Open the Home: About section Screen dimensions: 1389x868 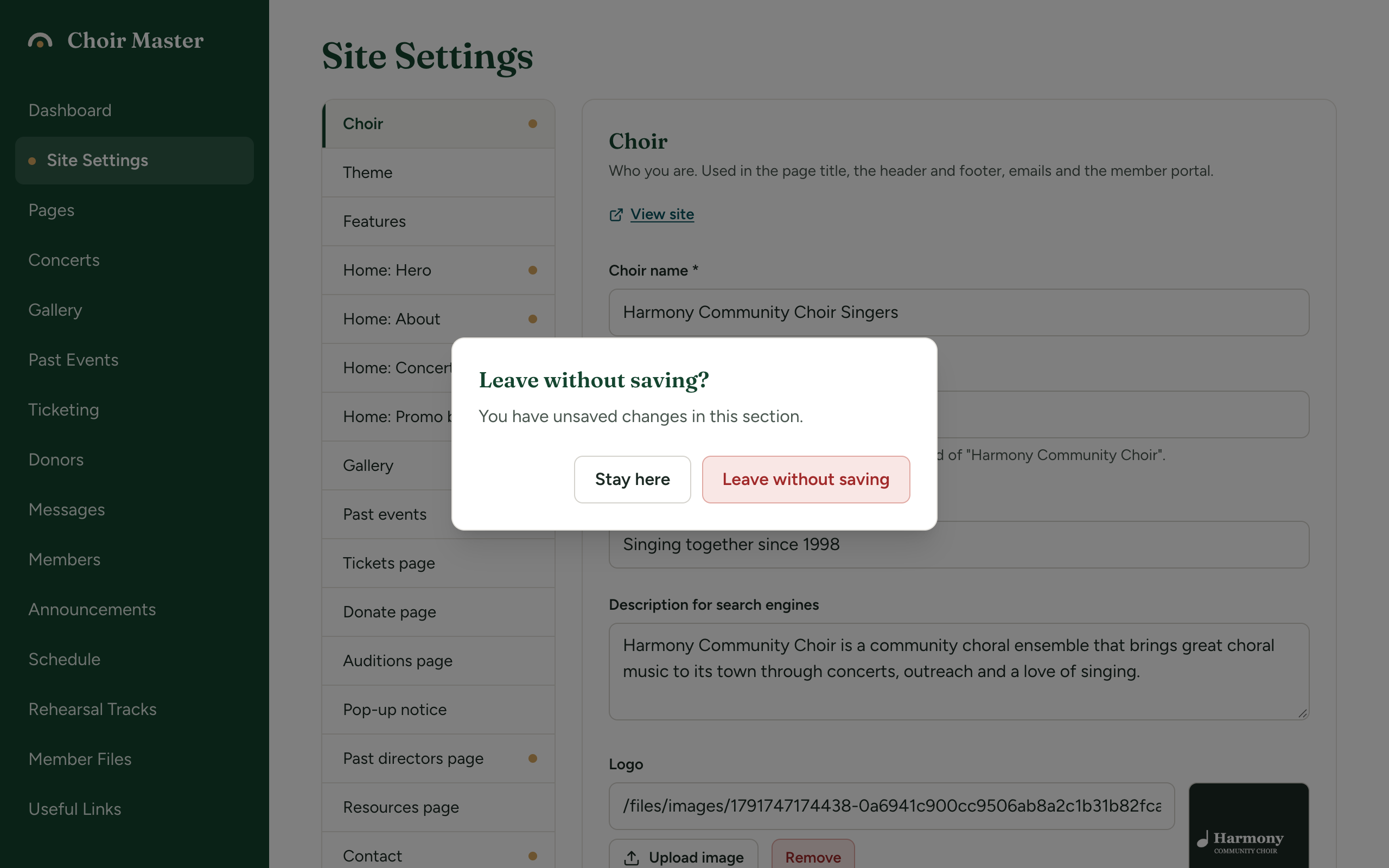pos(438,318)
